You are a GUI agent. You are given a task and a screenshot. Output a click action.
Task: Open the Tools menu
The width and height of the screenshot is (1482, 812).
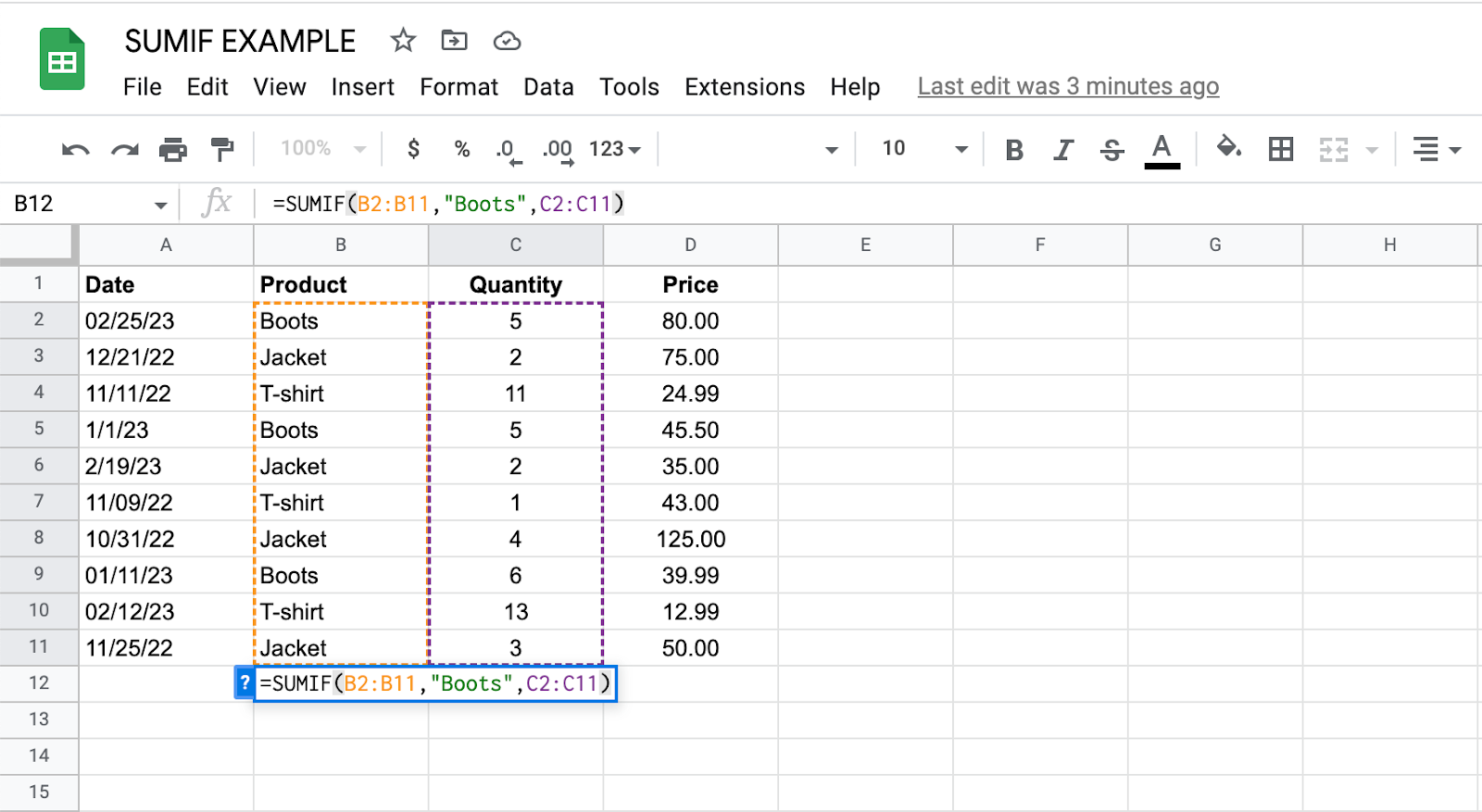click(629, 87)
